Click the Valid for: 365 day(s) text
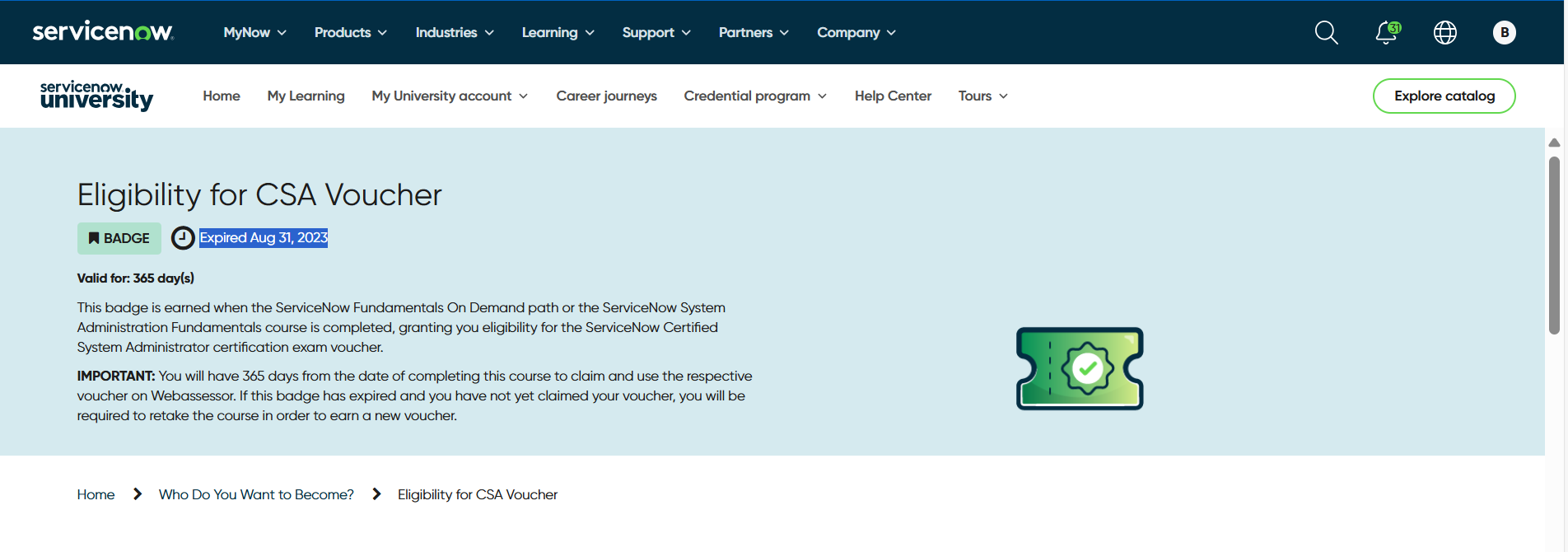Image resolution: width=1568 pixels, height=552 pixels. point(136,278)
